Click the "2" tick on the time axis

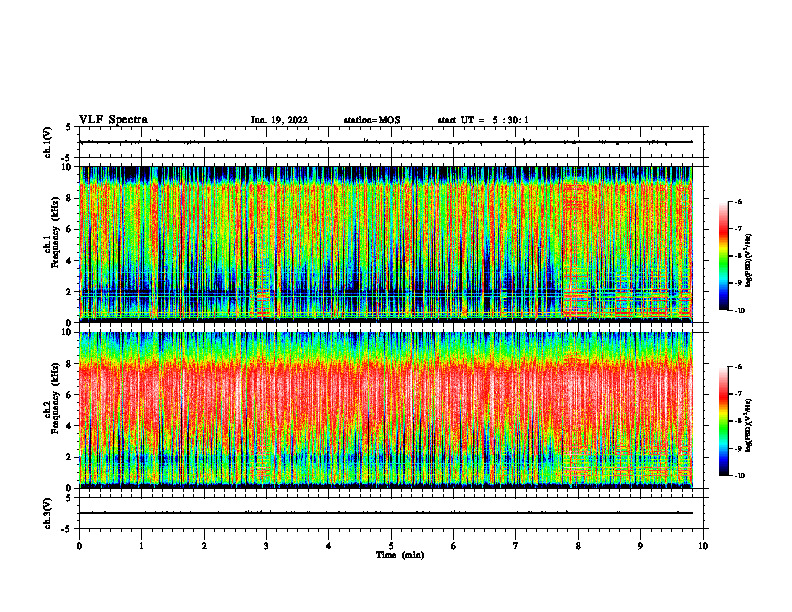pyautogui.click(x=204, y=546)
